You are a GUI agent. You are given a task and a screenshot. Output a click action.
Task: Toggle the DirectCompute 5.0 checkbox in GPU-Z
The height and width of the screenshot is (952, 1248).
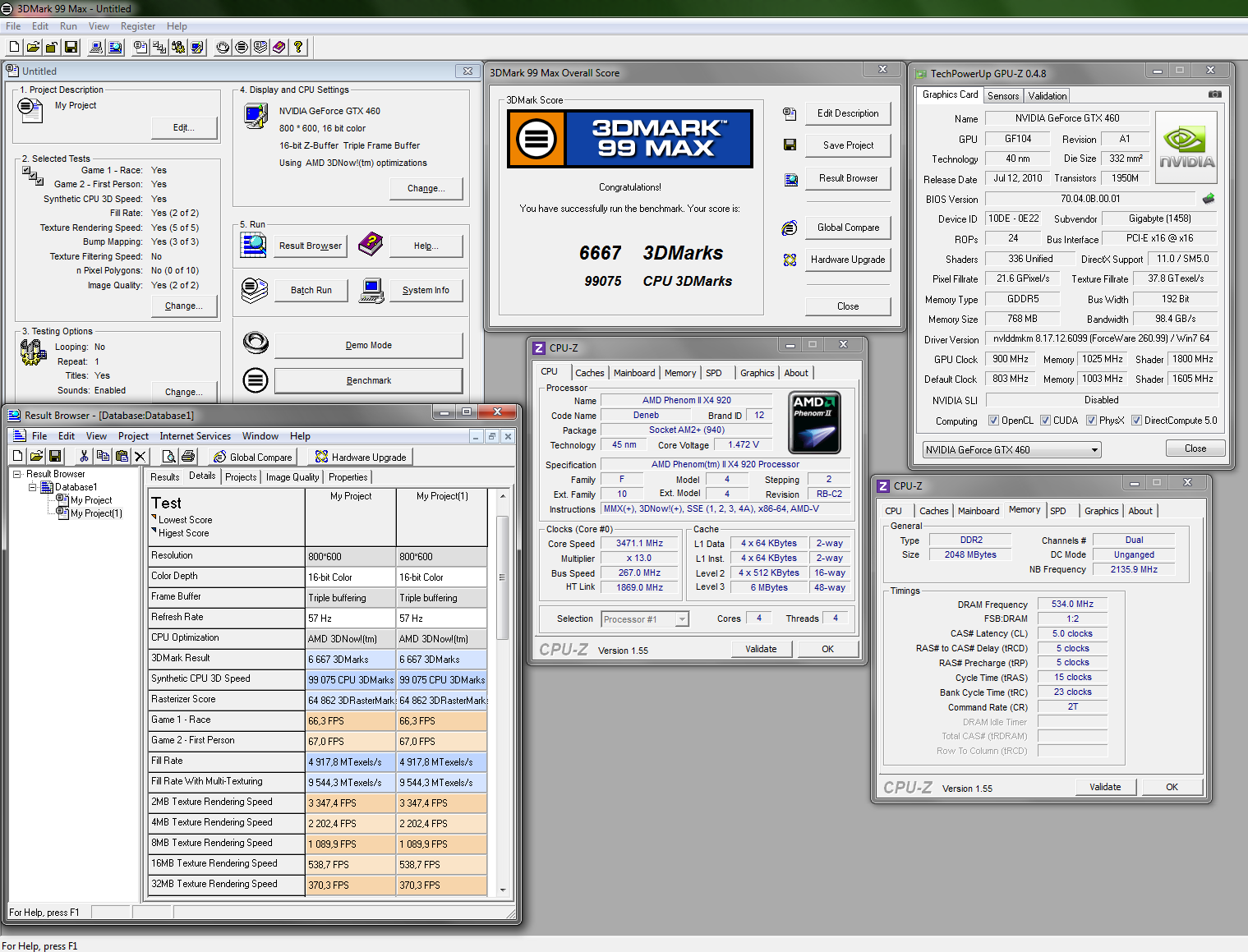tap(1136, 421)
